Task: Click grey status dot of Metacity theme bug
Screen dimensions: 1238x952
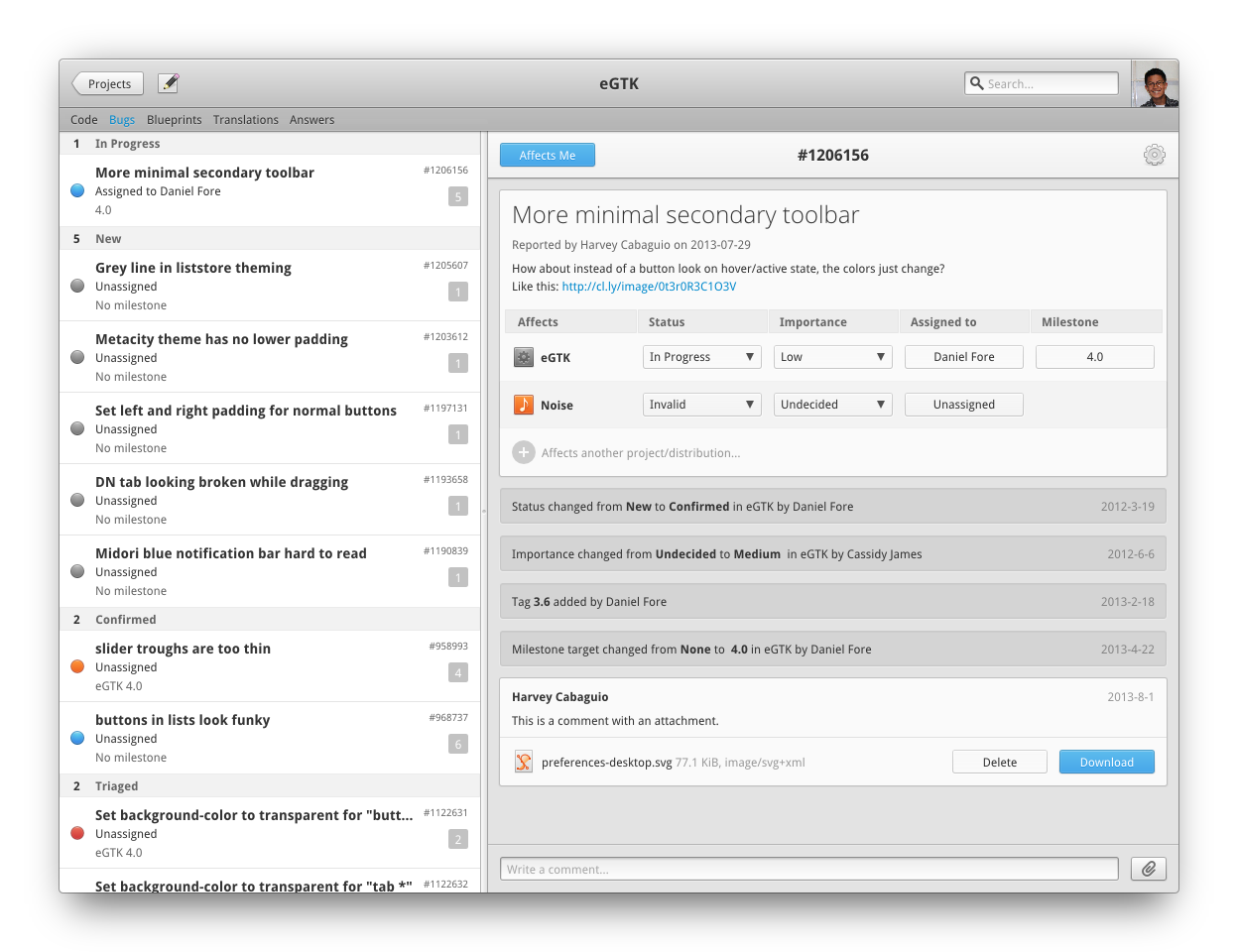Action: point(77,357)
